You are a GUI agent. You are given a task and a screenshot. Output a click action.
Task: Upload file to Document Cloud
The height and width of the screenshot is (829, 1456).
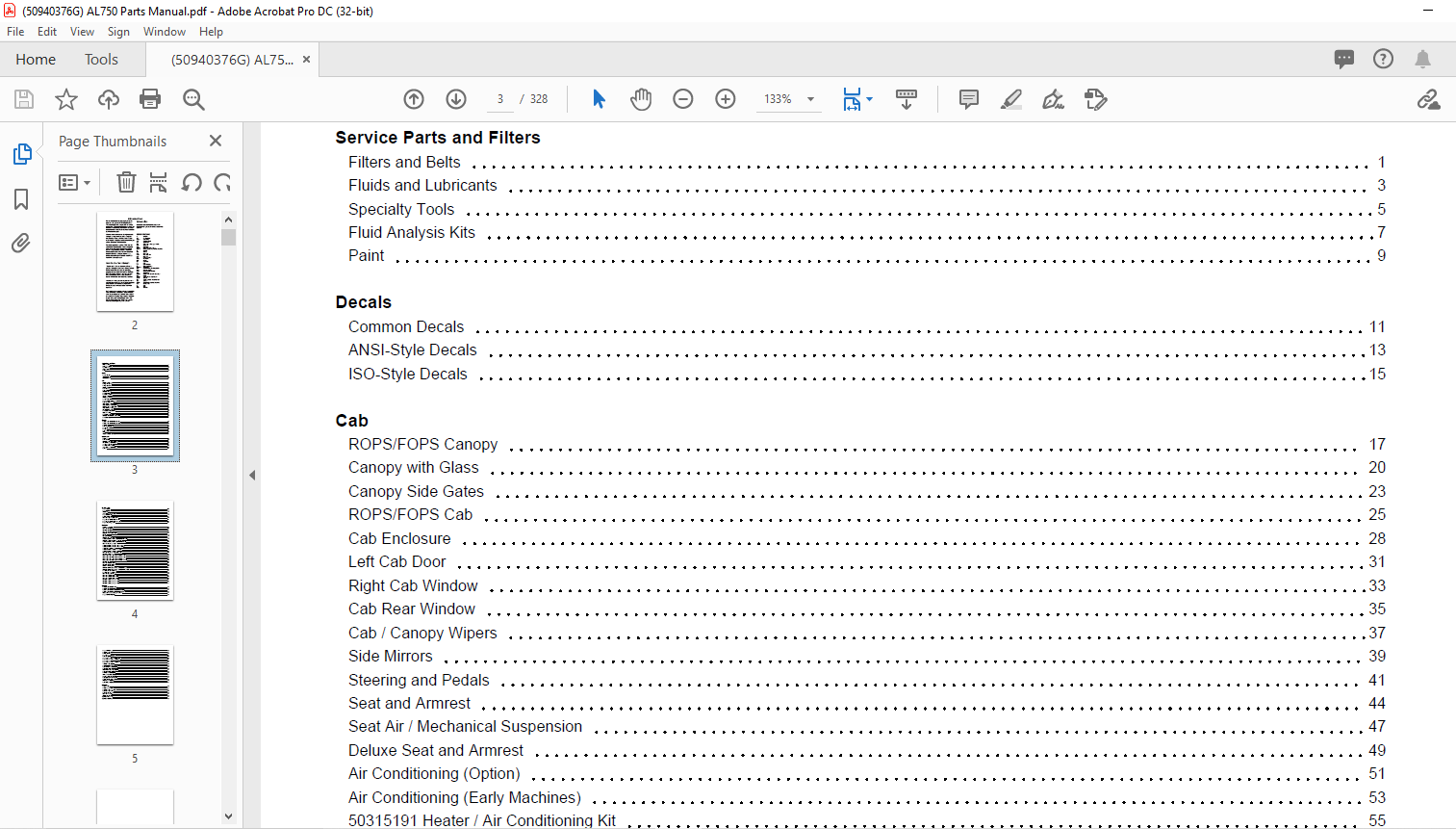click(x=109, y=99)
